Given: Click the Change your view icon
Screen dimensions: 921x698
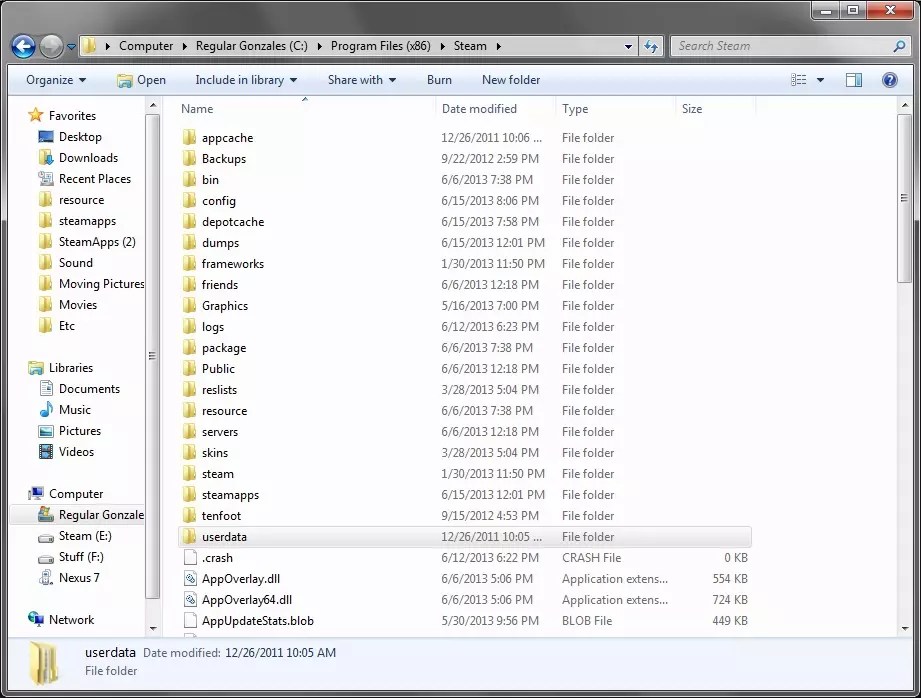Looking at the screenshot, I should (x=801, y=80).
